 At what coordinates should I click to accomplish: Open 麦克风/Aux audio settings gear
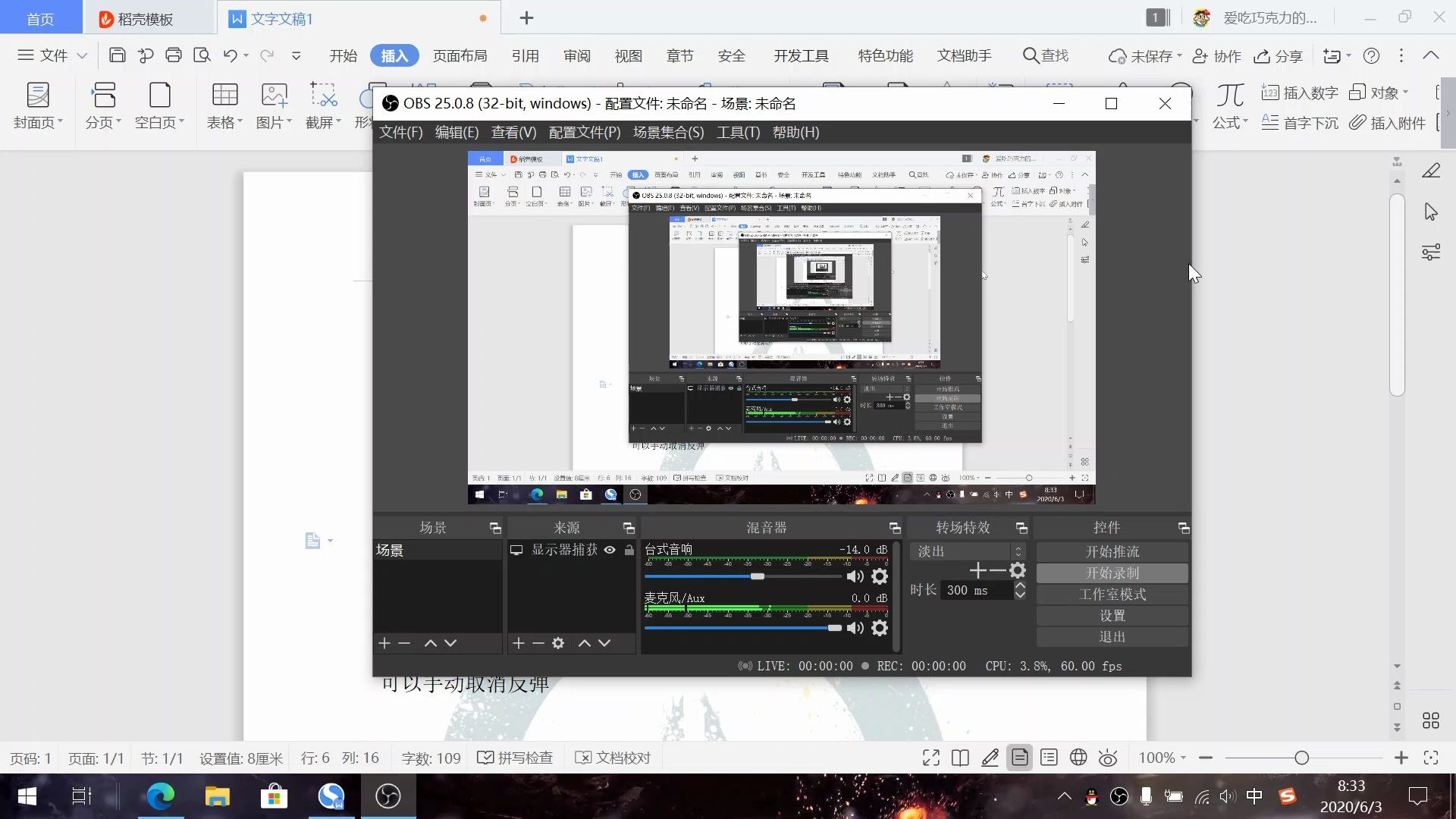pyautogui.click(x=880, y=628)
